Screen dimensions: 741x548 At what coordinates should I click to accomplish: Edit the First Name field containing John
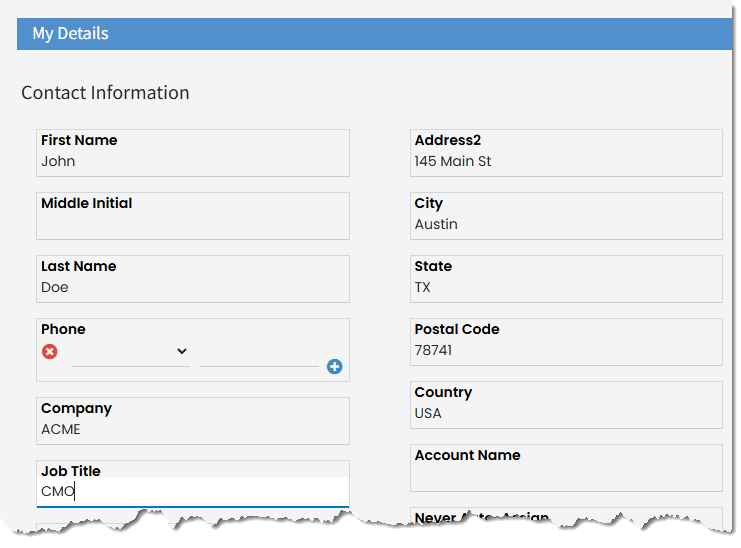point(193,153)
